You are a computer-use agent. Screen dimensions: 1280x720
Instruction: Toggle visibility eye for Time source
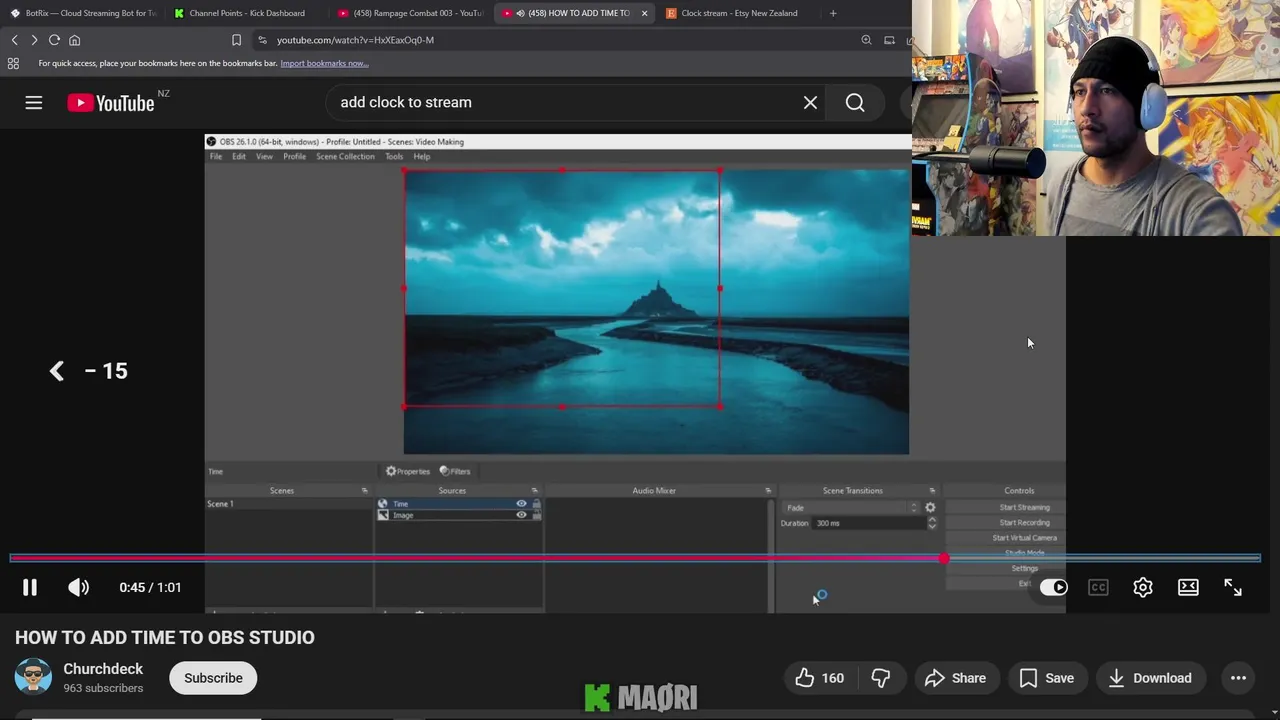(521, 504)
